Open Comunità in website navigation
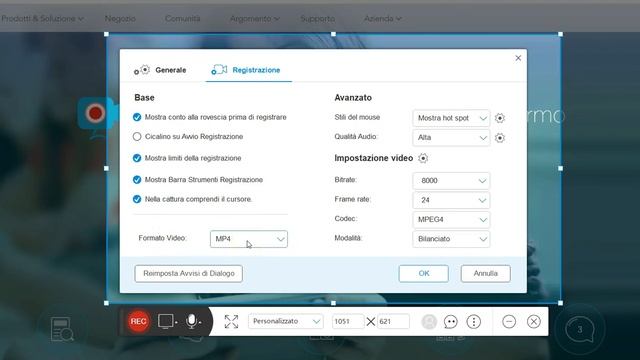This screenshot has height=360, width=640. pos(182,18)
